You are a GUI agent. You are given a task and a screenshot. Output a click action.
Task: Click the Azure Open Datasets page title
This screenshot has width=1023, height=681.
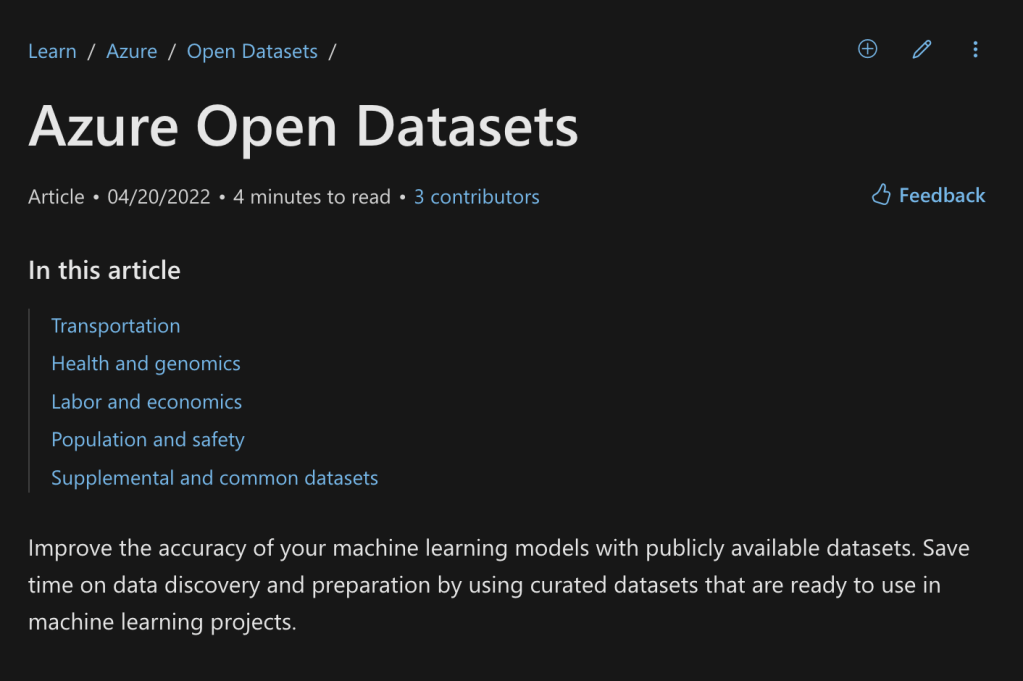(303, 127)
